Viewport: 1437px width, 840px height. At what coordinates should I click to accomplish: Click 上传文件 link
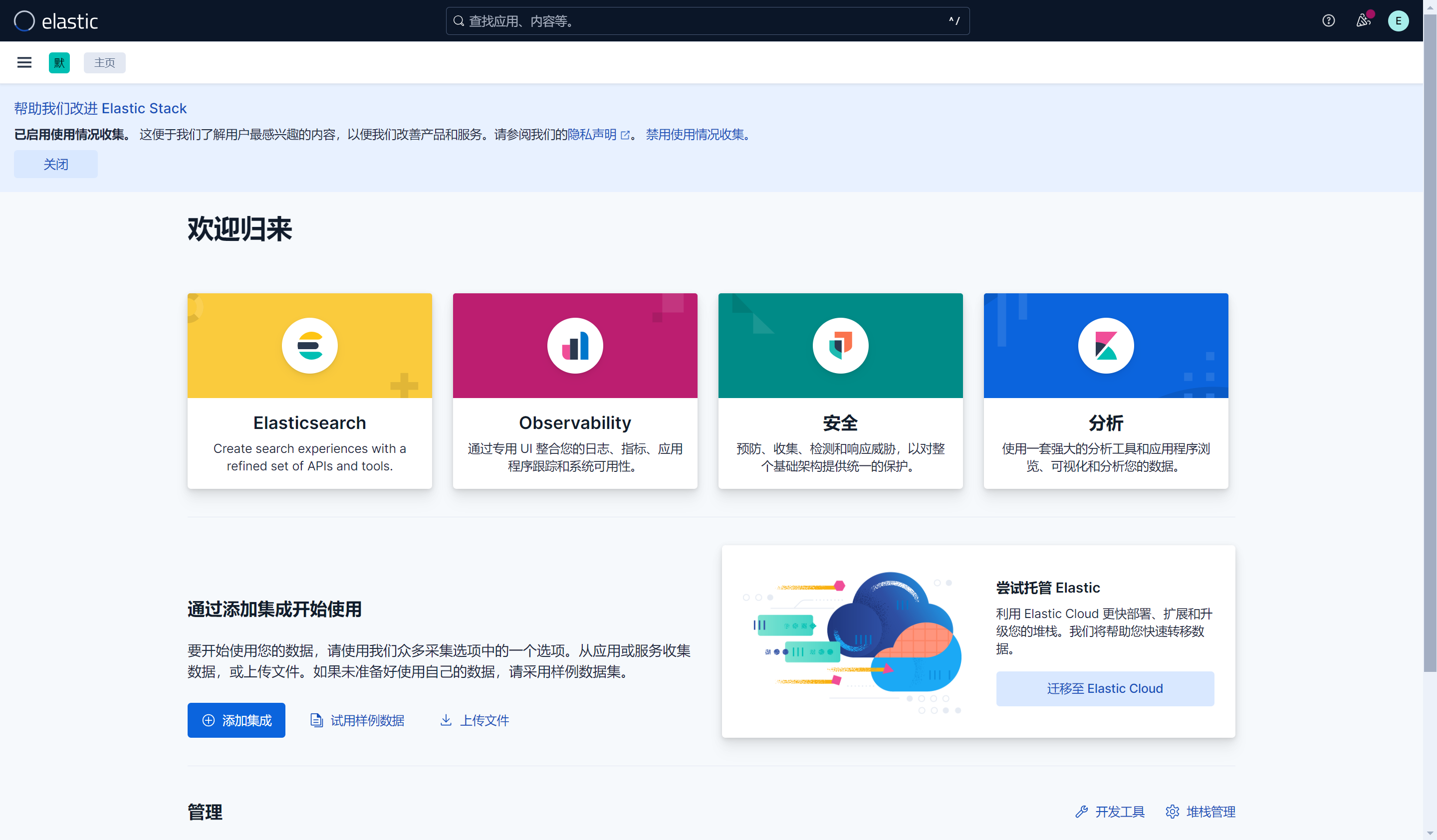point(483,720)
